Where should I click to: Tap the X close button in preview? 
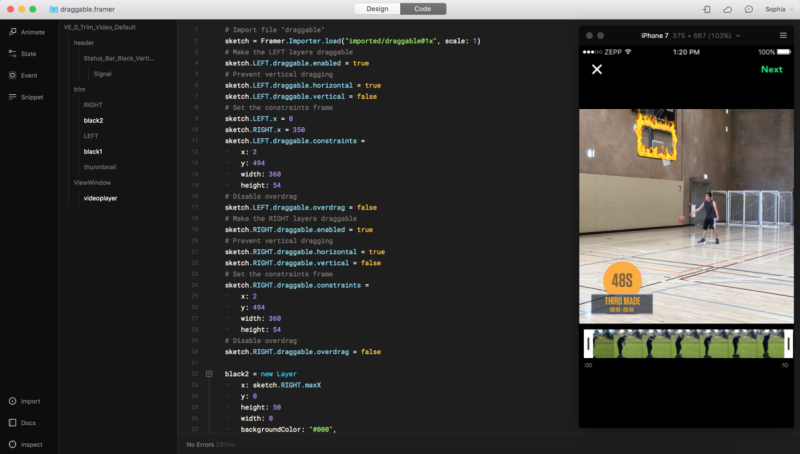(x=597, y=69)
